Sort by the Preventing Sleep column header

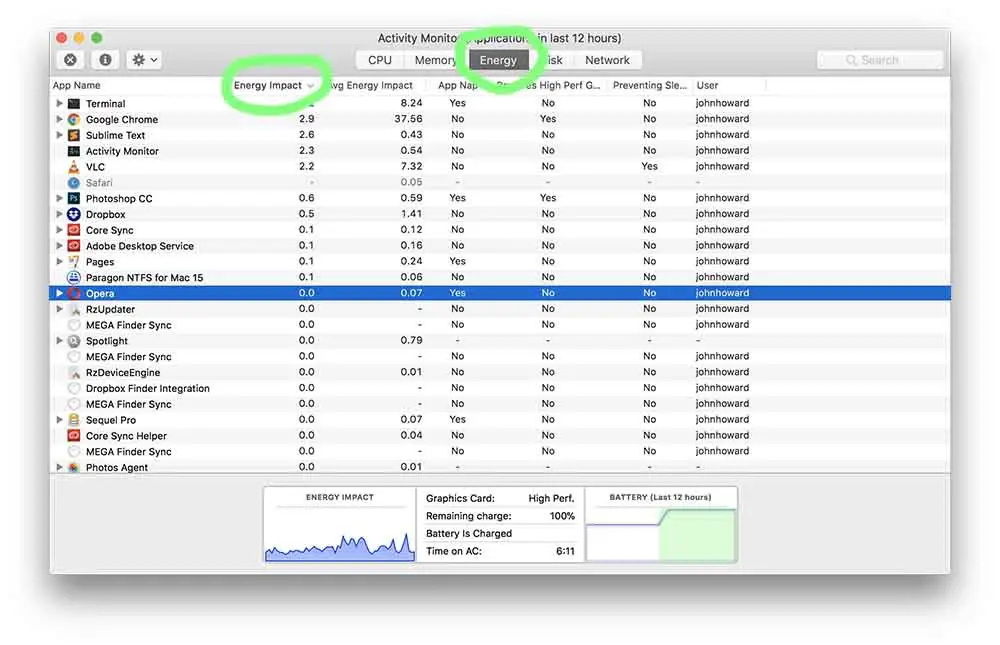tap(650, 85)
